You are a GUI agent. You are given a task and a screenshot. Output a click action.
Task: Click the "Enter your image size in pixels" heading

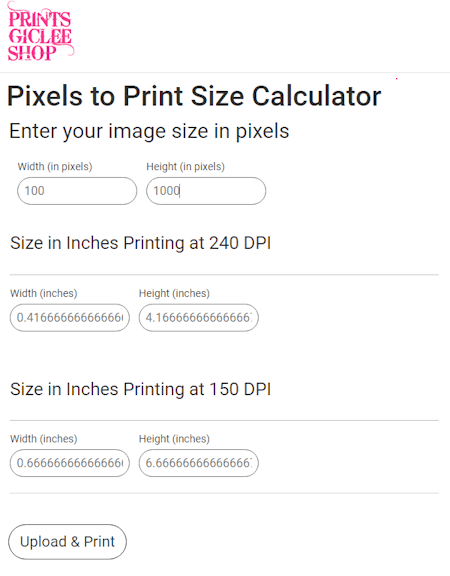pos(149,132)
